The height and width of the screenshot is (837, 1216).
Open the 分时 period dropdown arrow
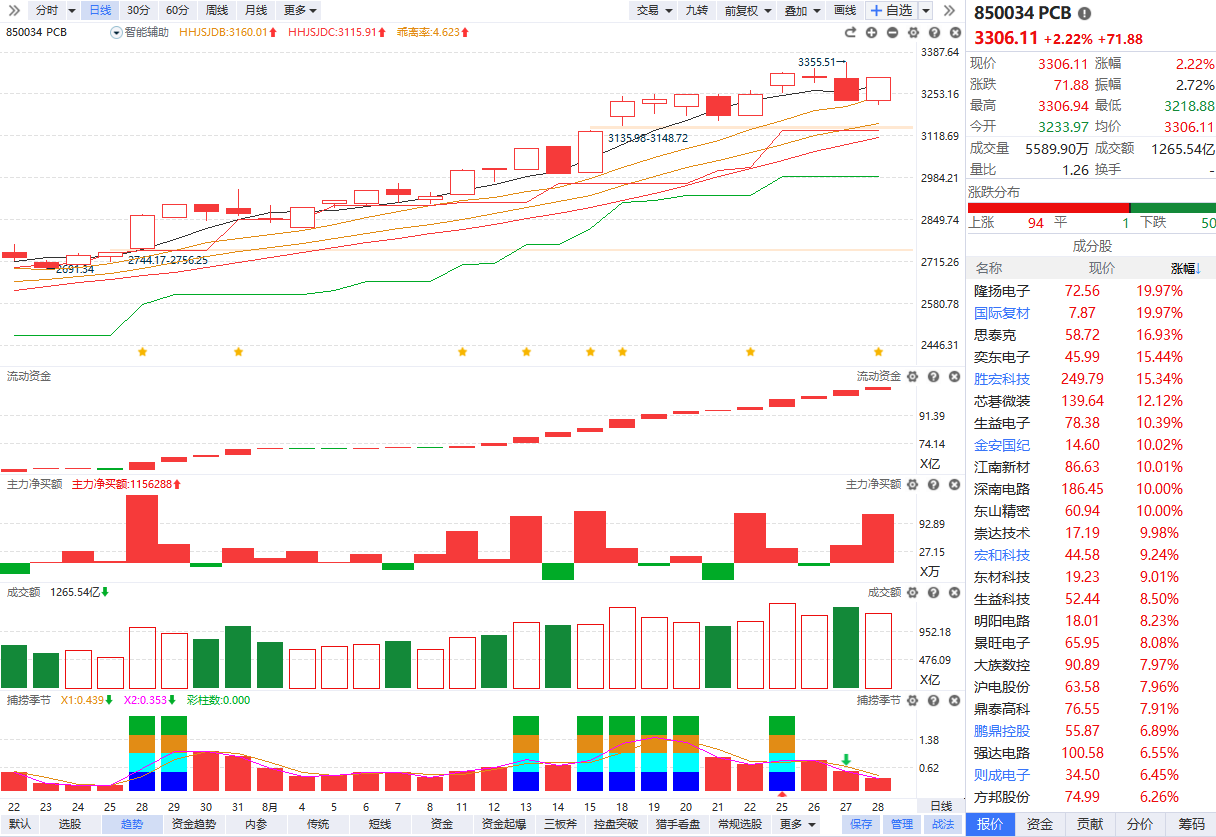point(72,10)
